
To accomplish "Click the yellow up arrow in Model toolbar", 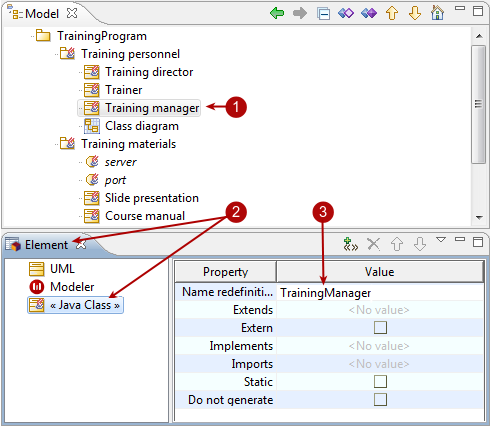I will [392, 13].
